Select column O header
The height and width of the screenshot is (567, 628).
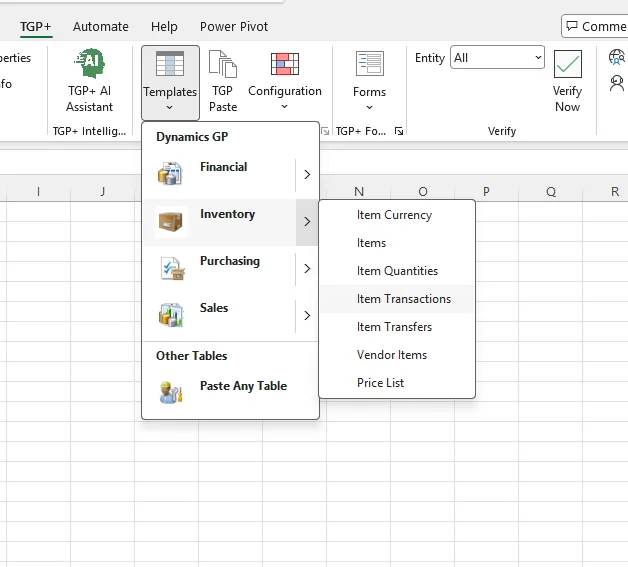(423, 192)
